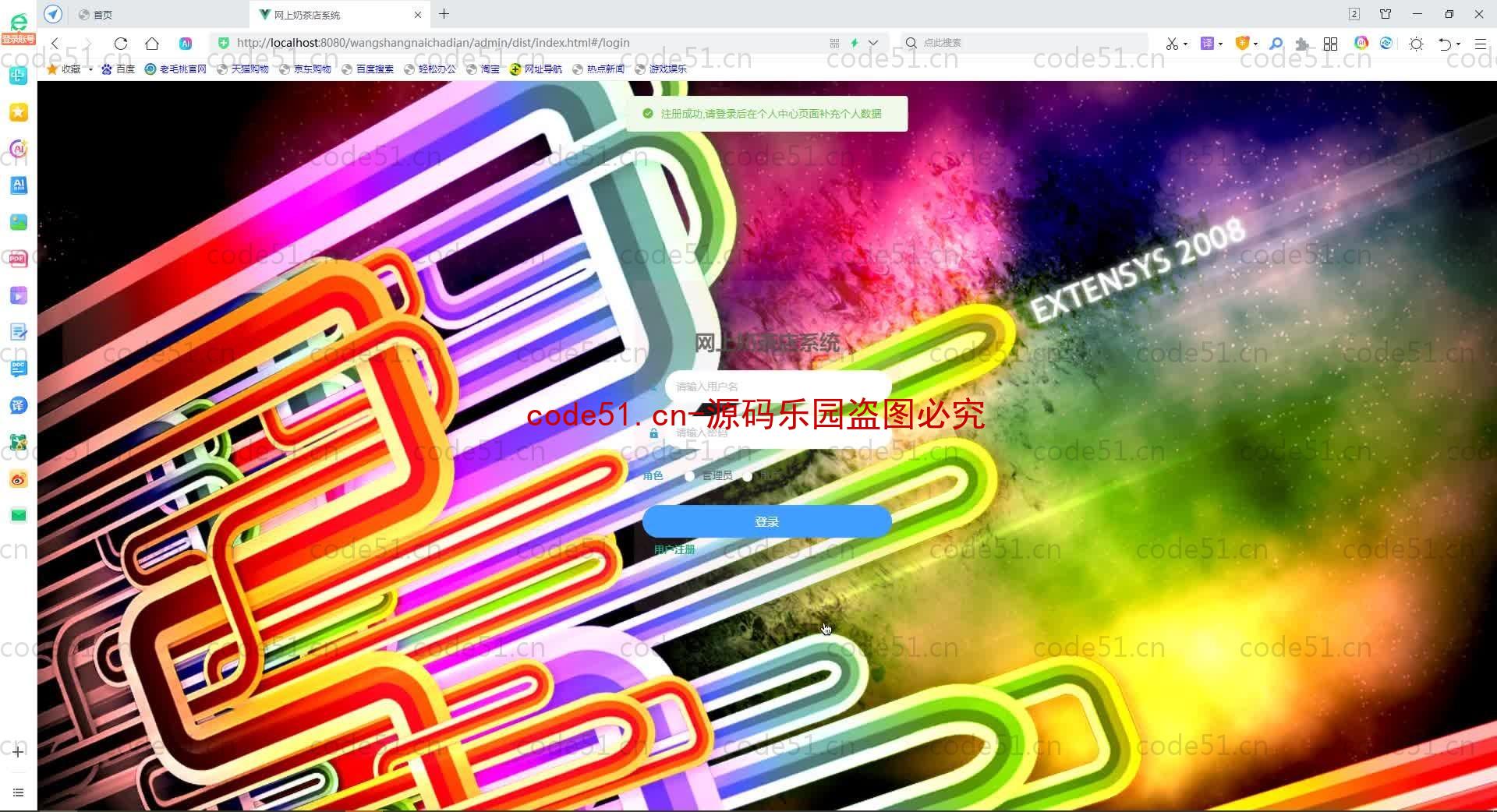Screen dimensions: 1497x812
Task: Open the 网址导航 bookmark
Action: [x=536, y=69]
